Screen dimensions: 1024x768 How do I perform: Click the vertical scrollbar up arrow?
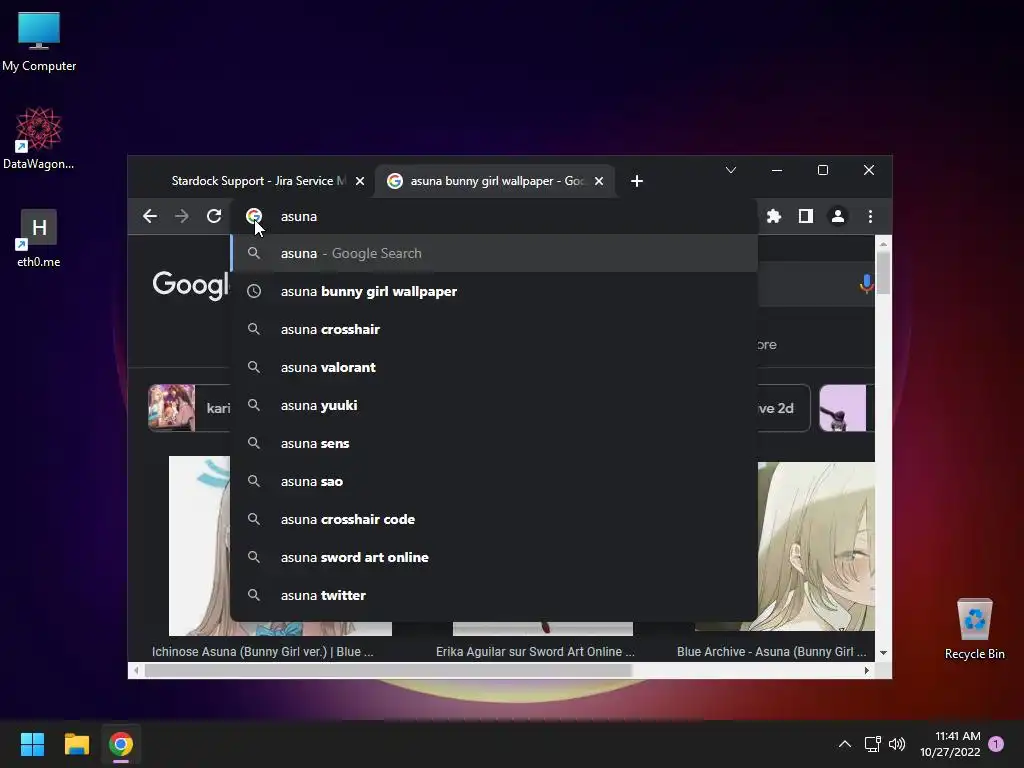pyautogui.click(x=883, y=244)
